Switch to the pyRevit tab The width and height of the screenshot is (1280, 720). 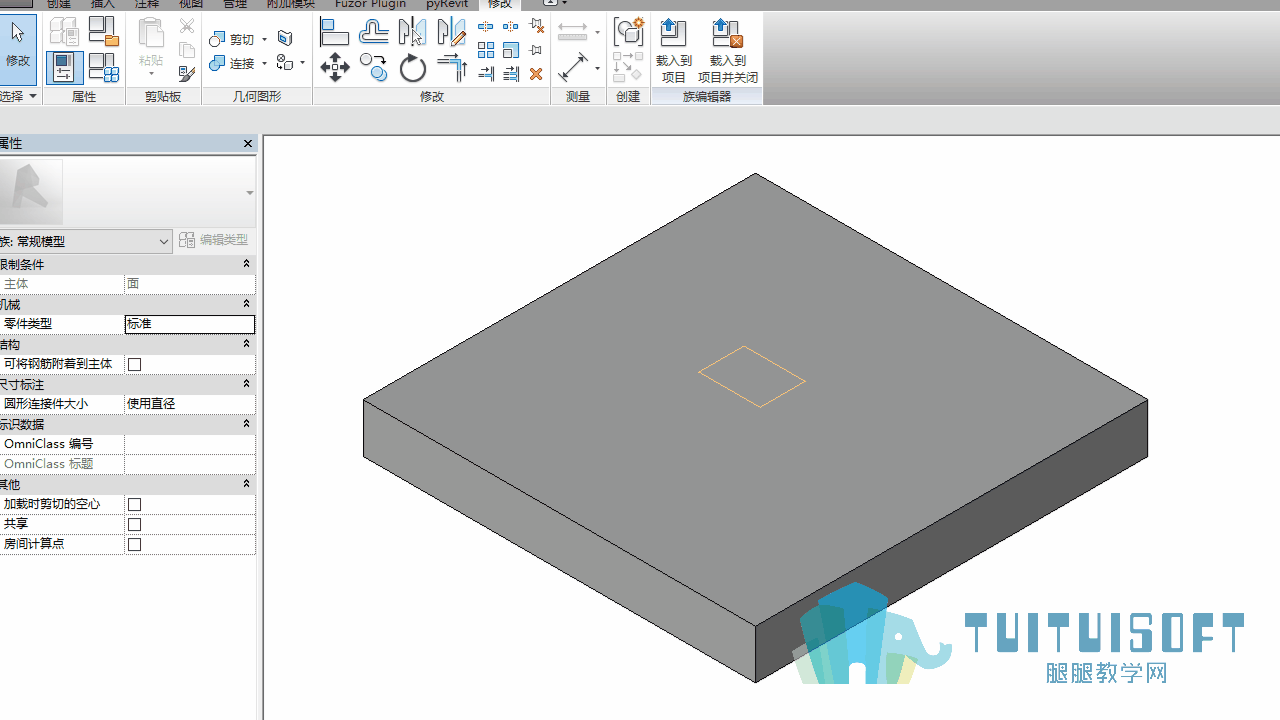pos(447,4)
